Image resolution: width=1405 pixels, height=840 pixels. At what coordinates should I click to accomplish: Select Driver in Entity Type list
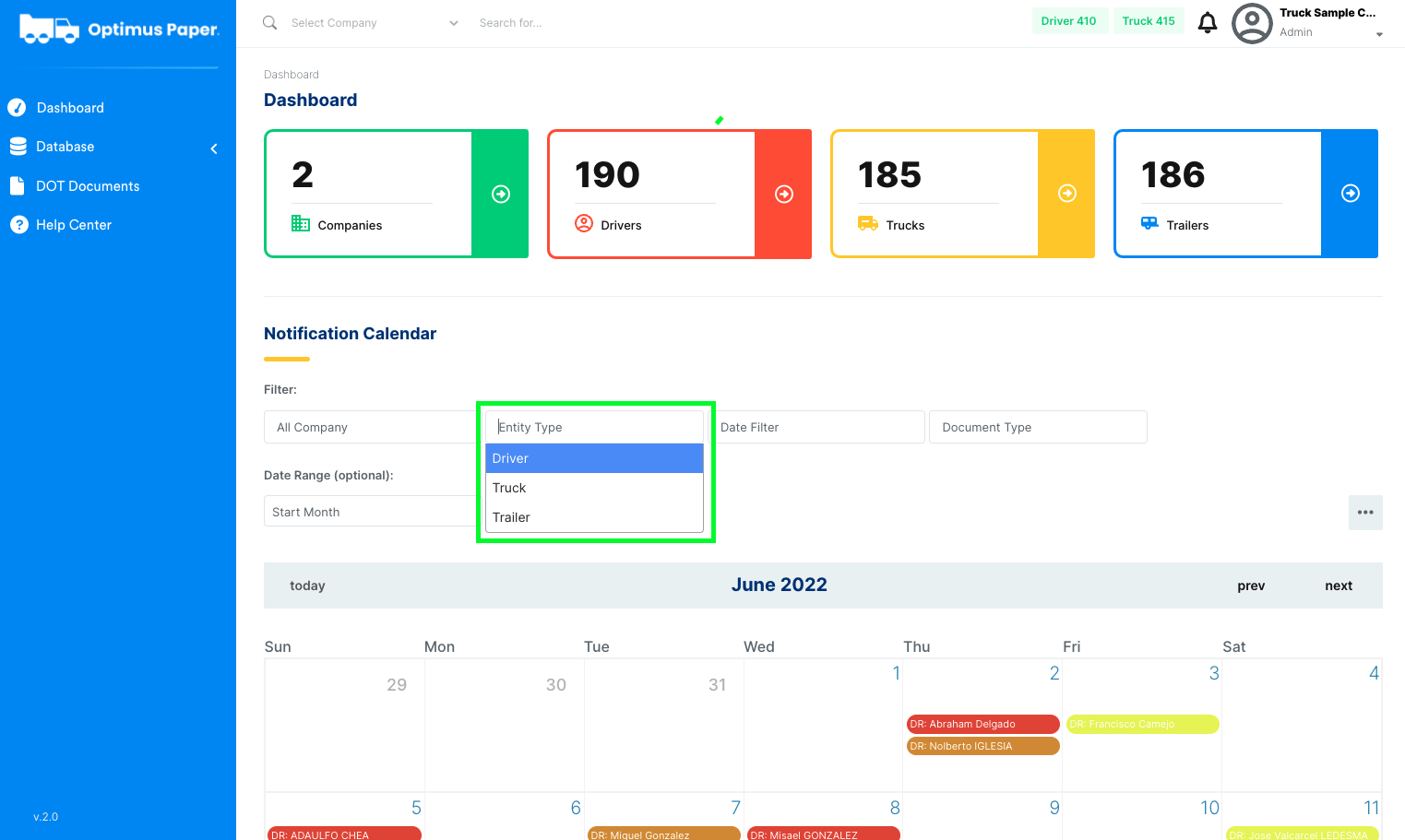(594, 458)
